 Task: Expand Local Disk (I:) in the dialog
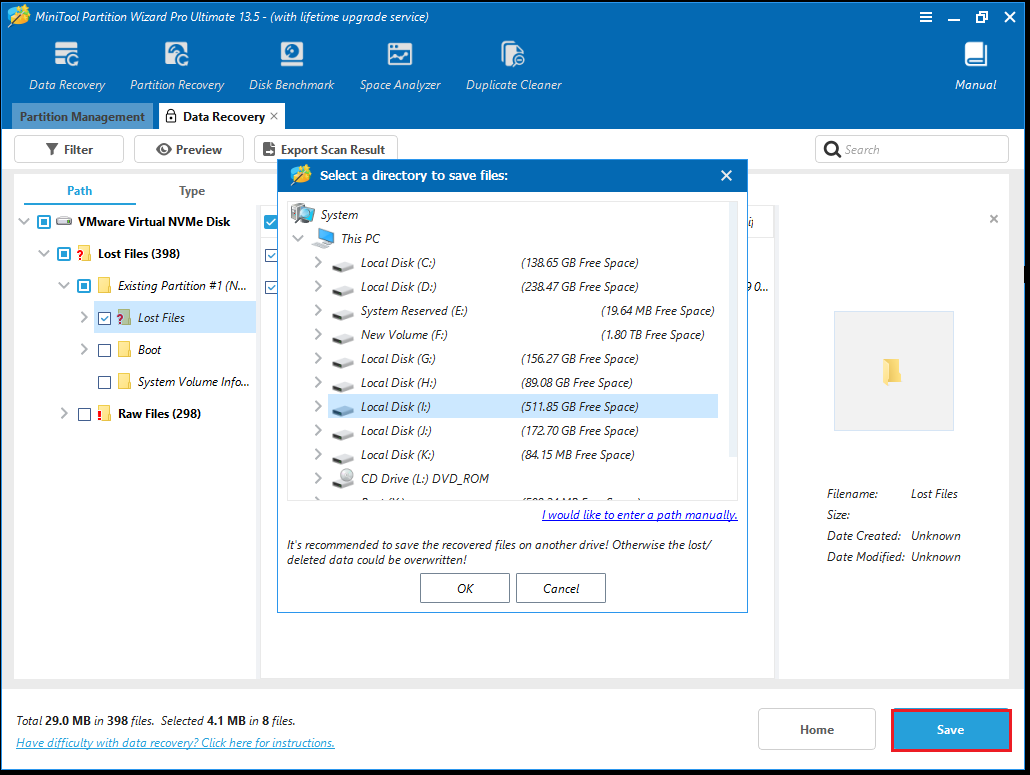pos(318,407)
